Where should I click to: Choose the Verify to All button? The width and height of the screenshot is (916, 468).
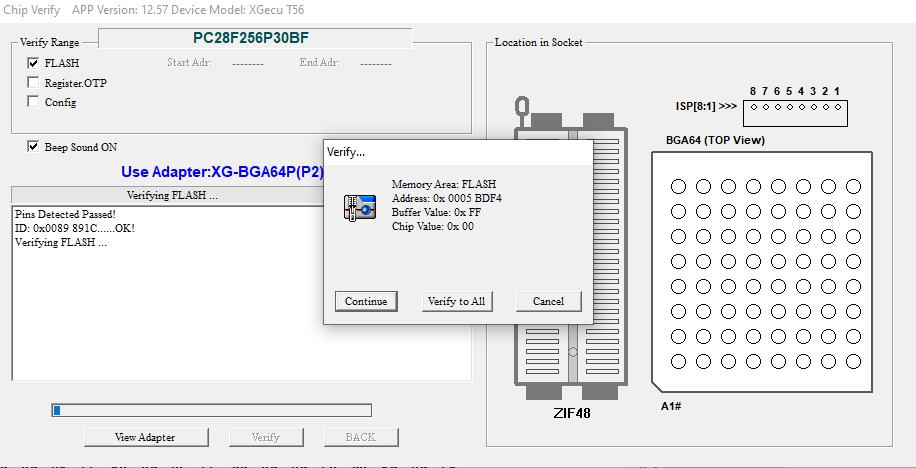(x=456, y=301)
